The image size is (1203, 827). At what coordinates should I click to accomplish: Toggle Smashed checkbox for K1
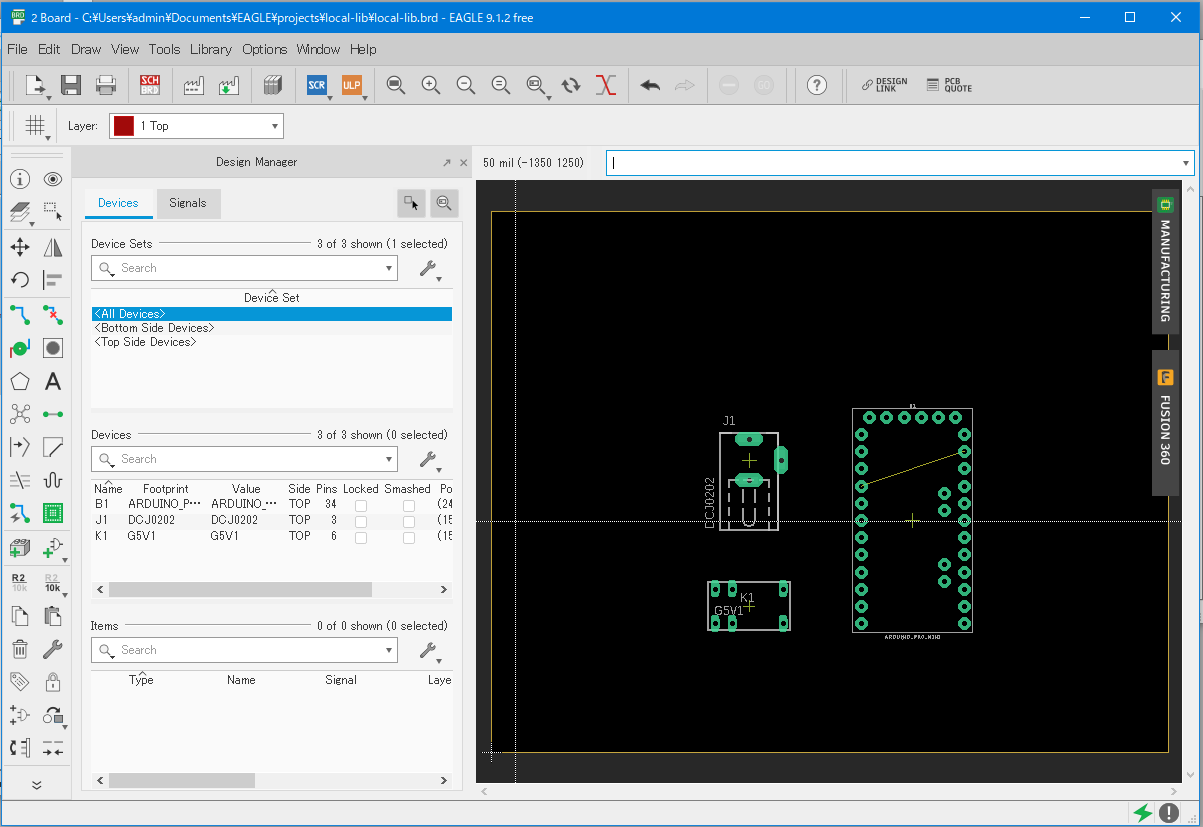[x=409, y=536]
